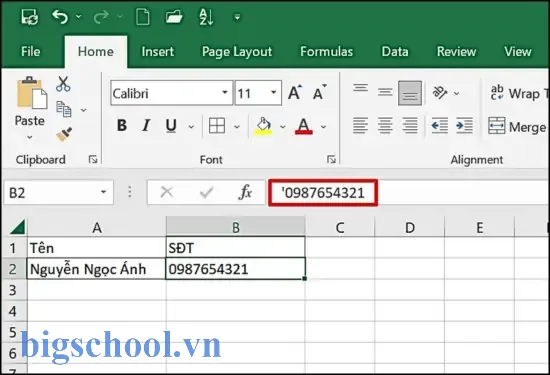Open the Name Box dropdown arrow
Screen dimensions: 550x375
click(x=103, y=192)
